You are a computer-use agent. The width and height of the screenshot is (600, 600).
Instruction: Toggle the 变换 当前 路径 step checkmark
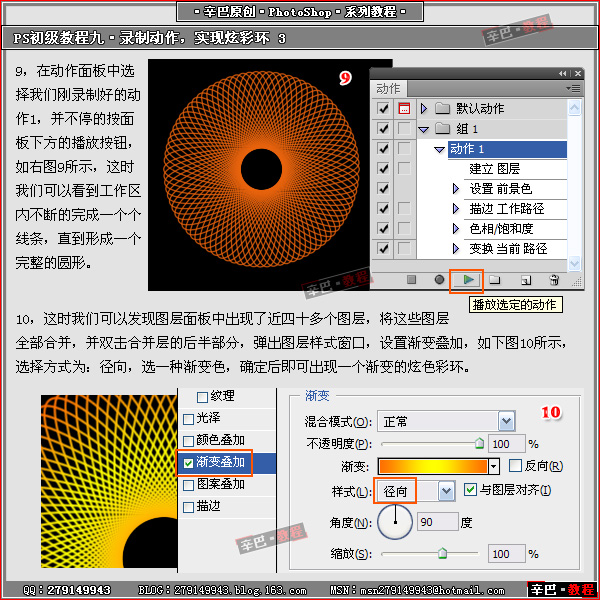[383, 248]
